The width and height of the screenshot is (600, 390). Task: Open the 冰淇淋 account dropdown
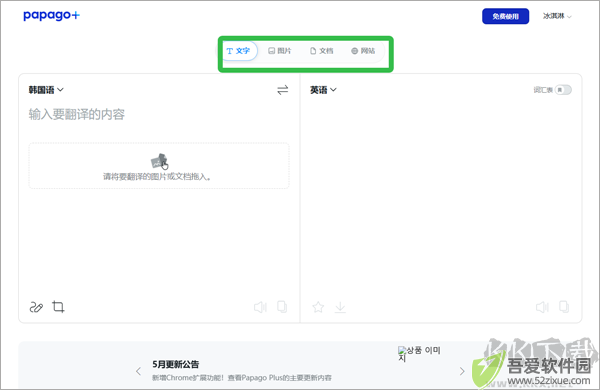(x=557, y=16)
